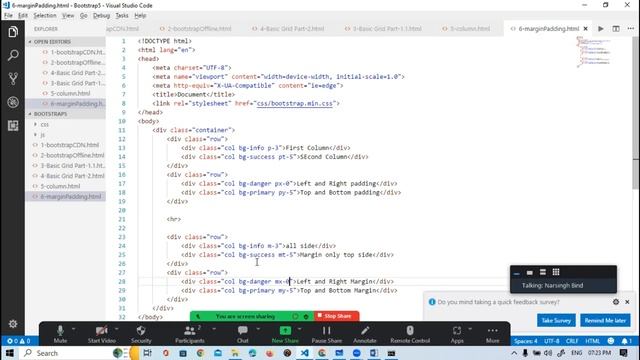The height and width of the screenshot is (360, 640).
Task: Switch Zoom panel to two-row thumbnail view
Action: pyautogui.click(x=543, y=272)
